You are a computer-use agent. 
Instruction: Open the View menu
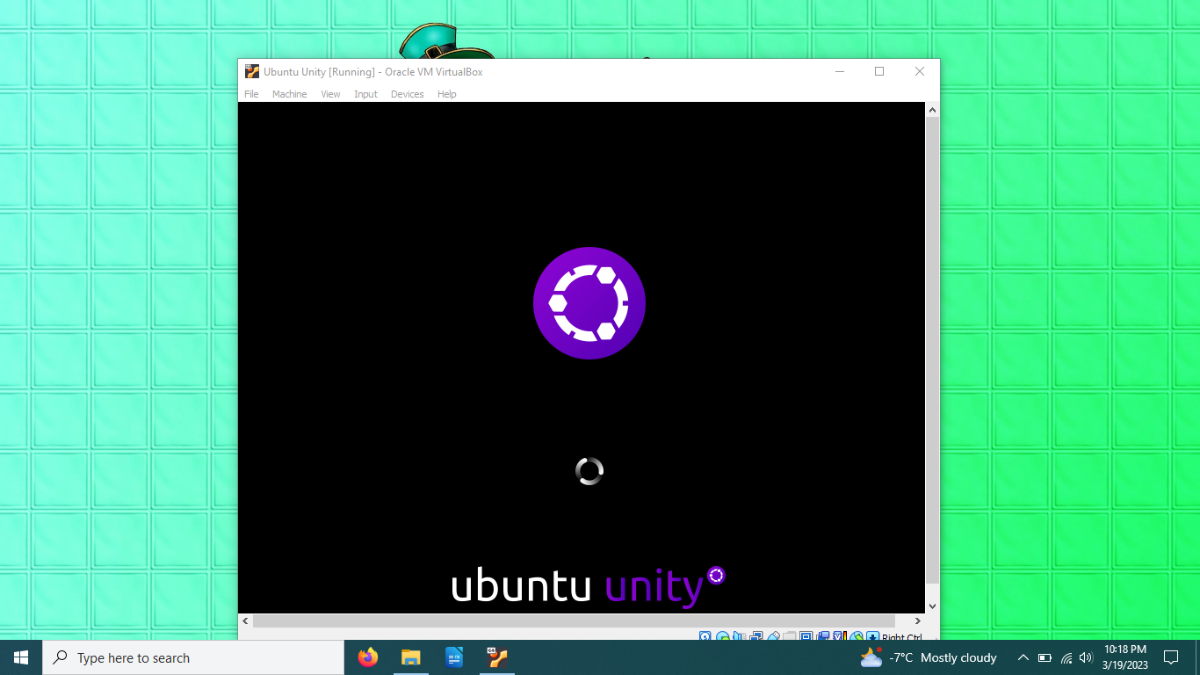[x=330, y=94]
